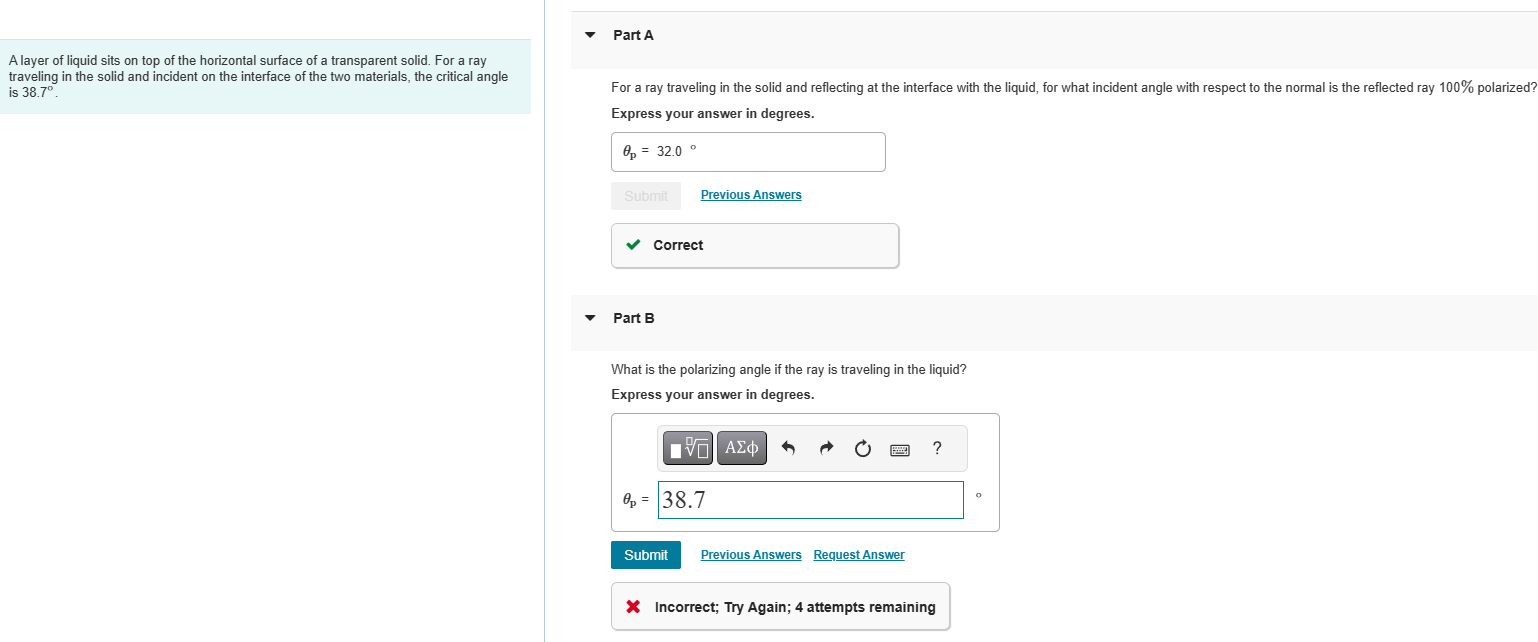Reset the Part B answer field
Screen dimensions: 1538x642
coord(863,449)
